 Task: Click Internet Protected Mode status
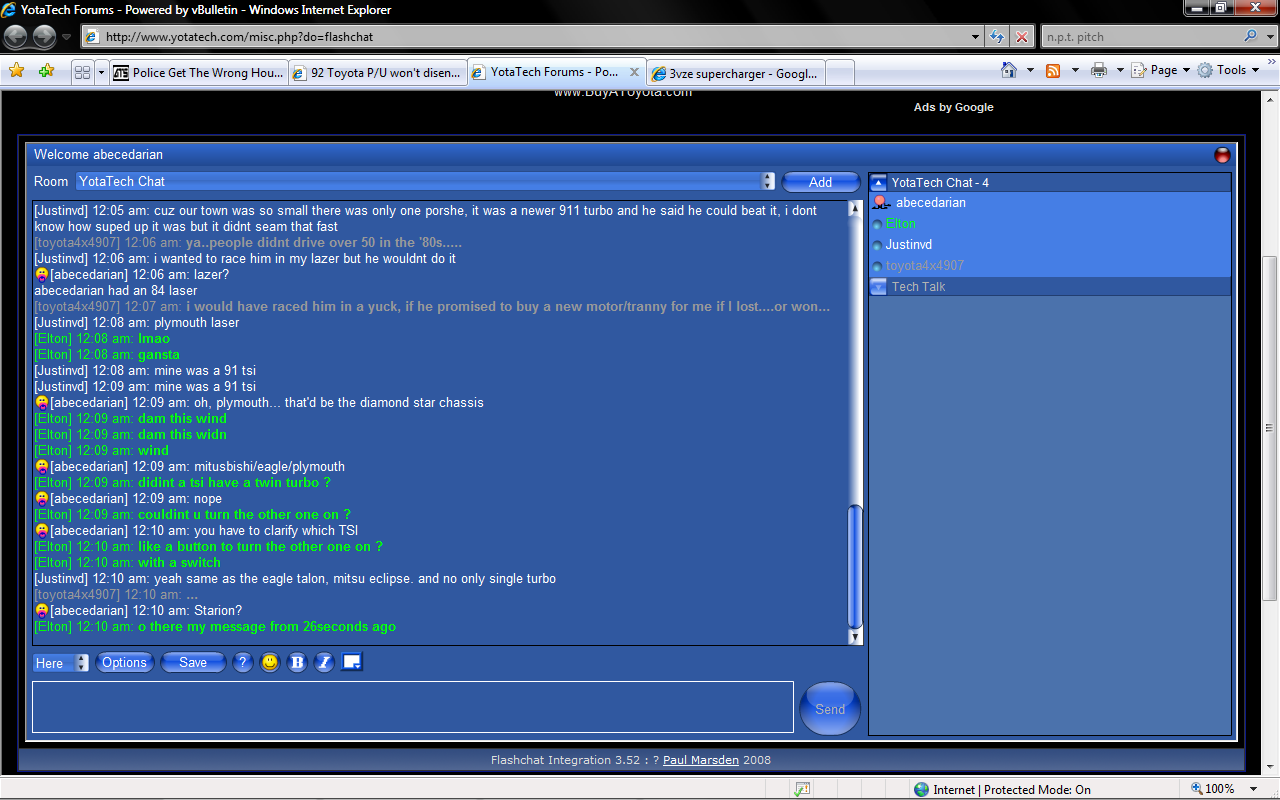(1002, 789)
